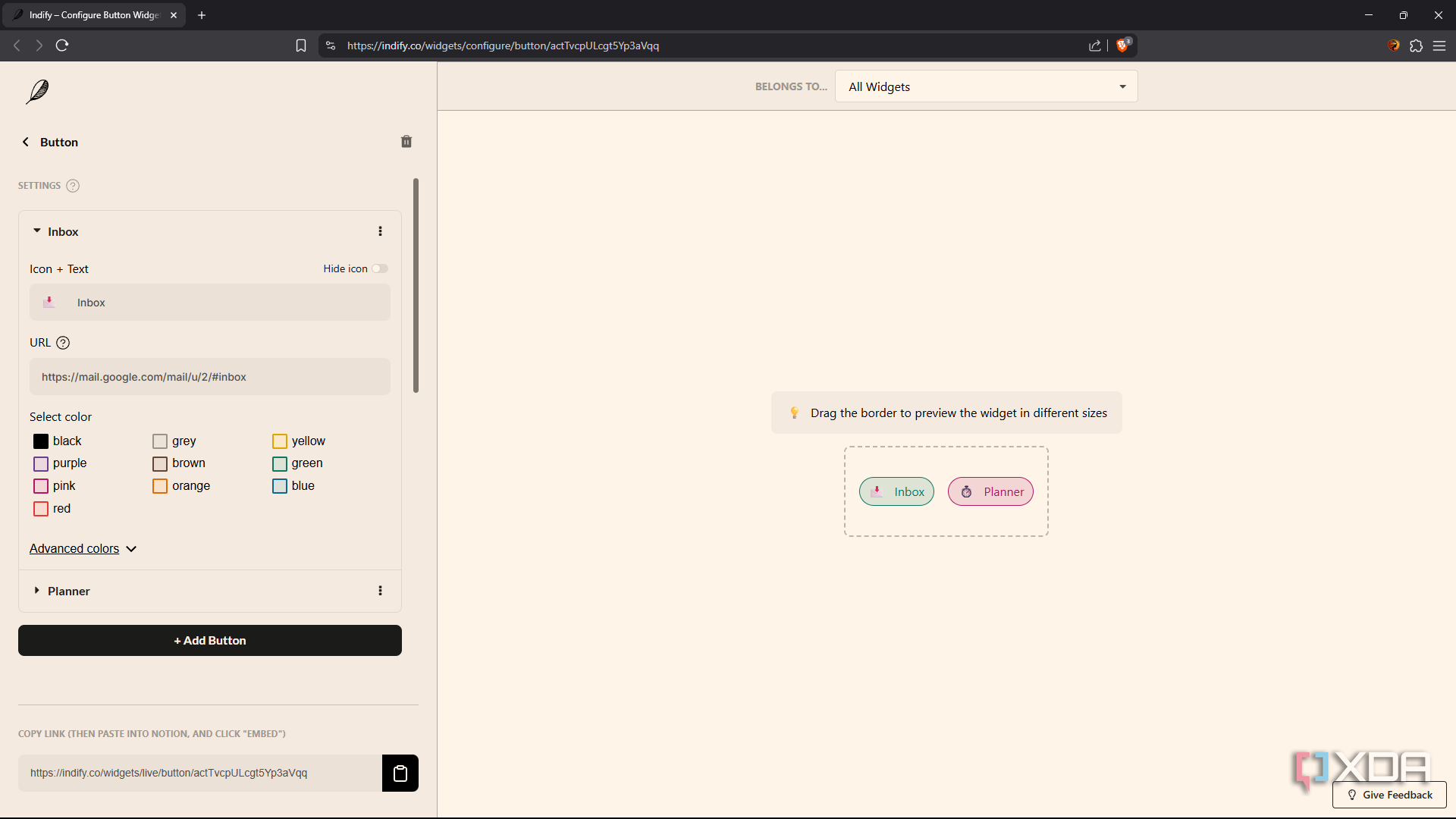
Task: Click the Indify feather logo
Action: click(37, 92)
